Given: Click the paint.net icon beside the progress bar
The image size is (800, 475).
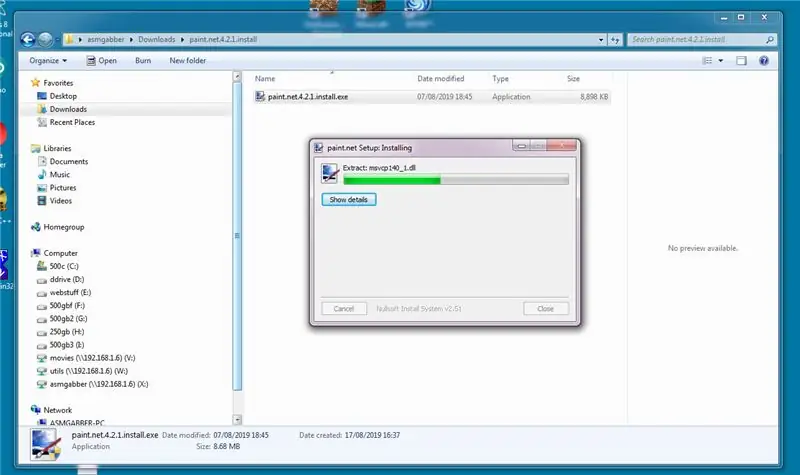Looking at the screenshot, I should (330, 173).
